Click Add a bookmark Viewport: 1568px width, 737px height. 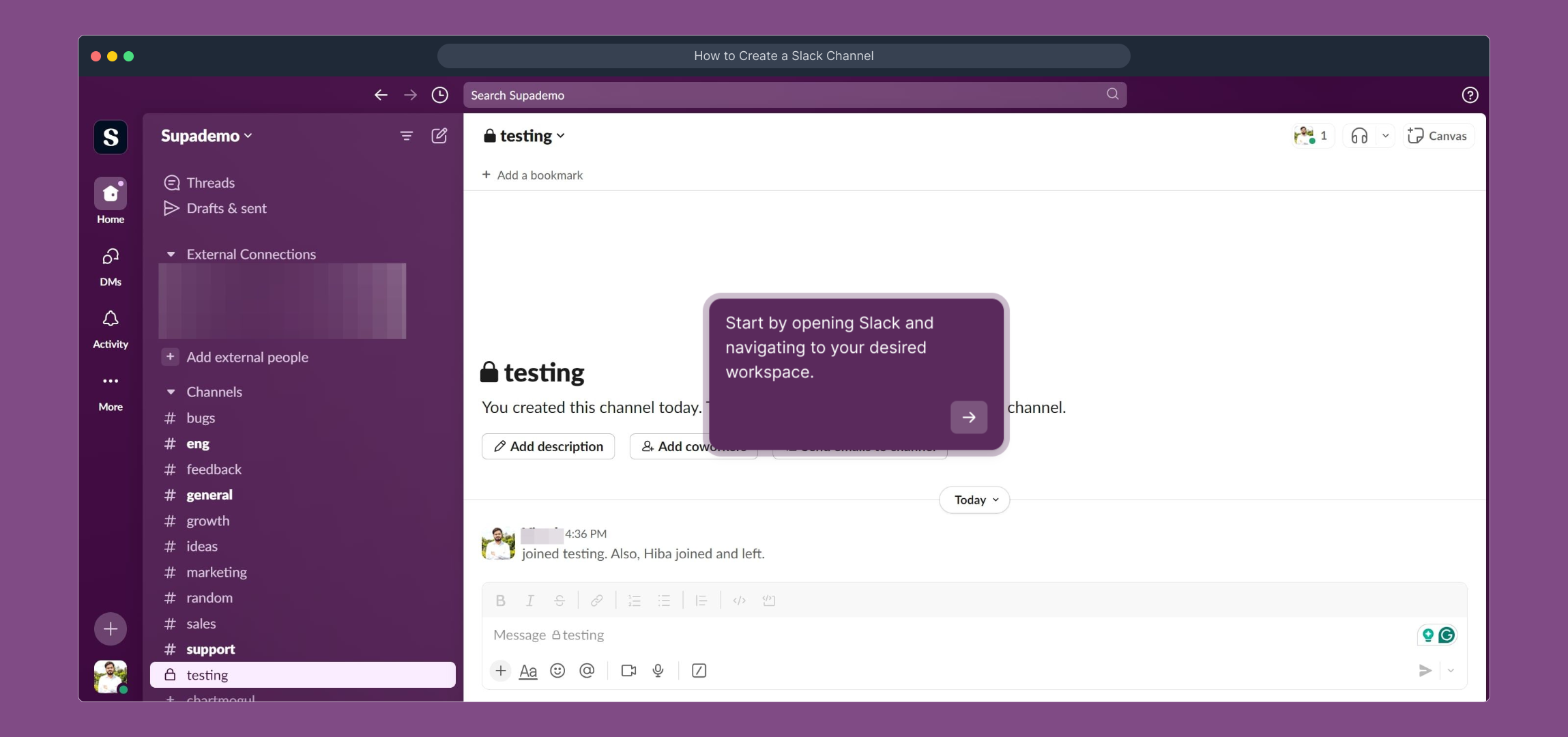pos(532,175)
